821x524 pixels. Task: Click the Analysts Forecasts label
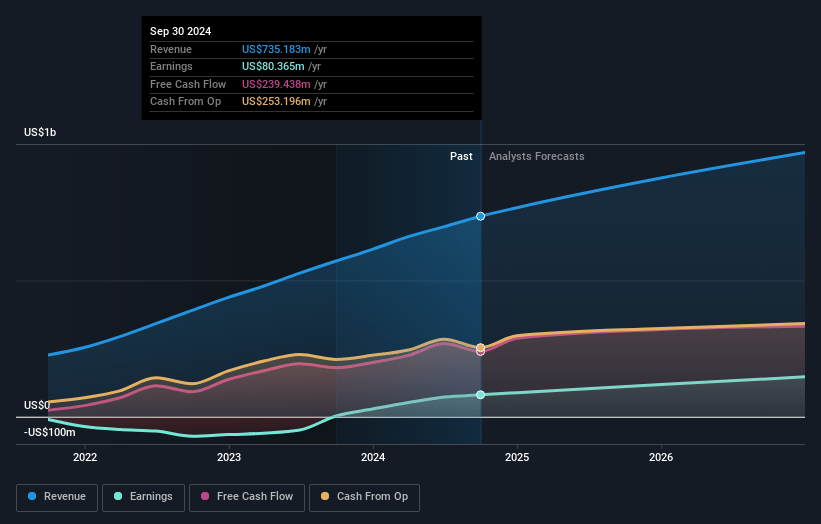(537, 157)
